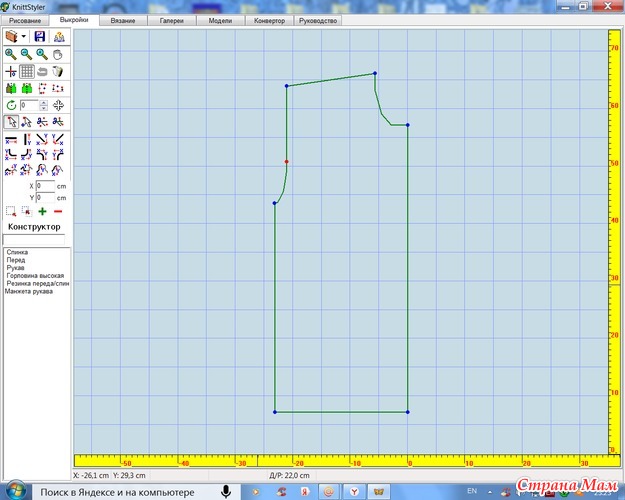
Task: Open the Руководство tab
Action: [319, 20]
